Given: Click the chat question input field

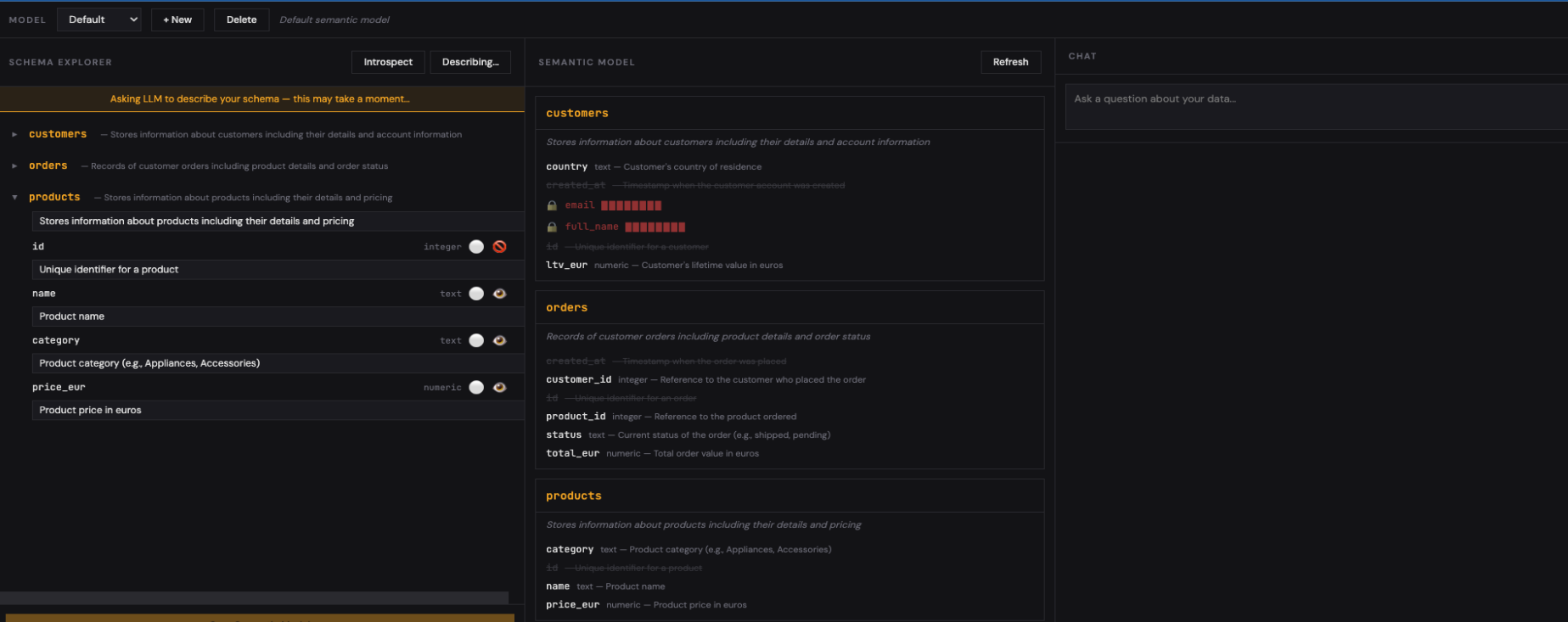Looking at the screenshot, I should [1314, 106].
